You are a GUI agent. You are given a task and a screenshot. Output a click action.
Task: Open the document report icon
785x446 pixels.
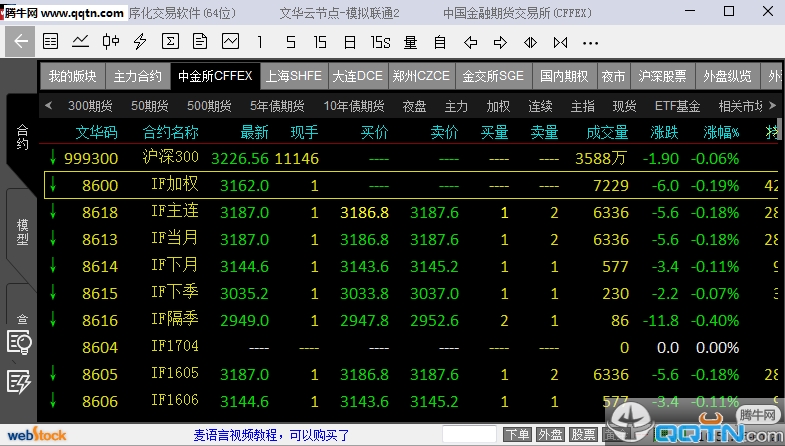200,42
